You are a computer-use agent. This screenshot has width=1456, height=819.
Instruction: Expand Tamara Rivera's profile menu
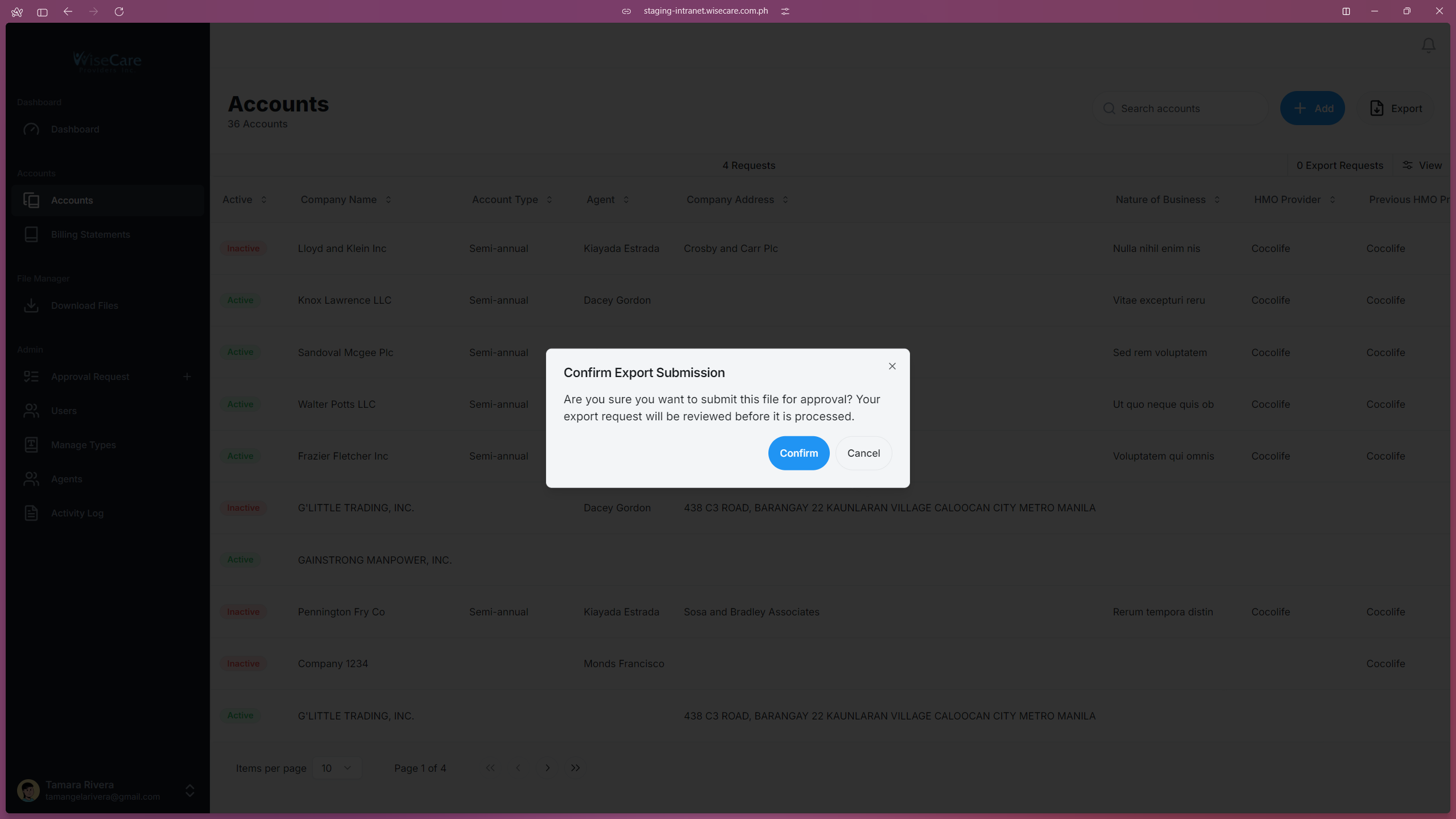(x=189, y=791)
